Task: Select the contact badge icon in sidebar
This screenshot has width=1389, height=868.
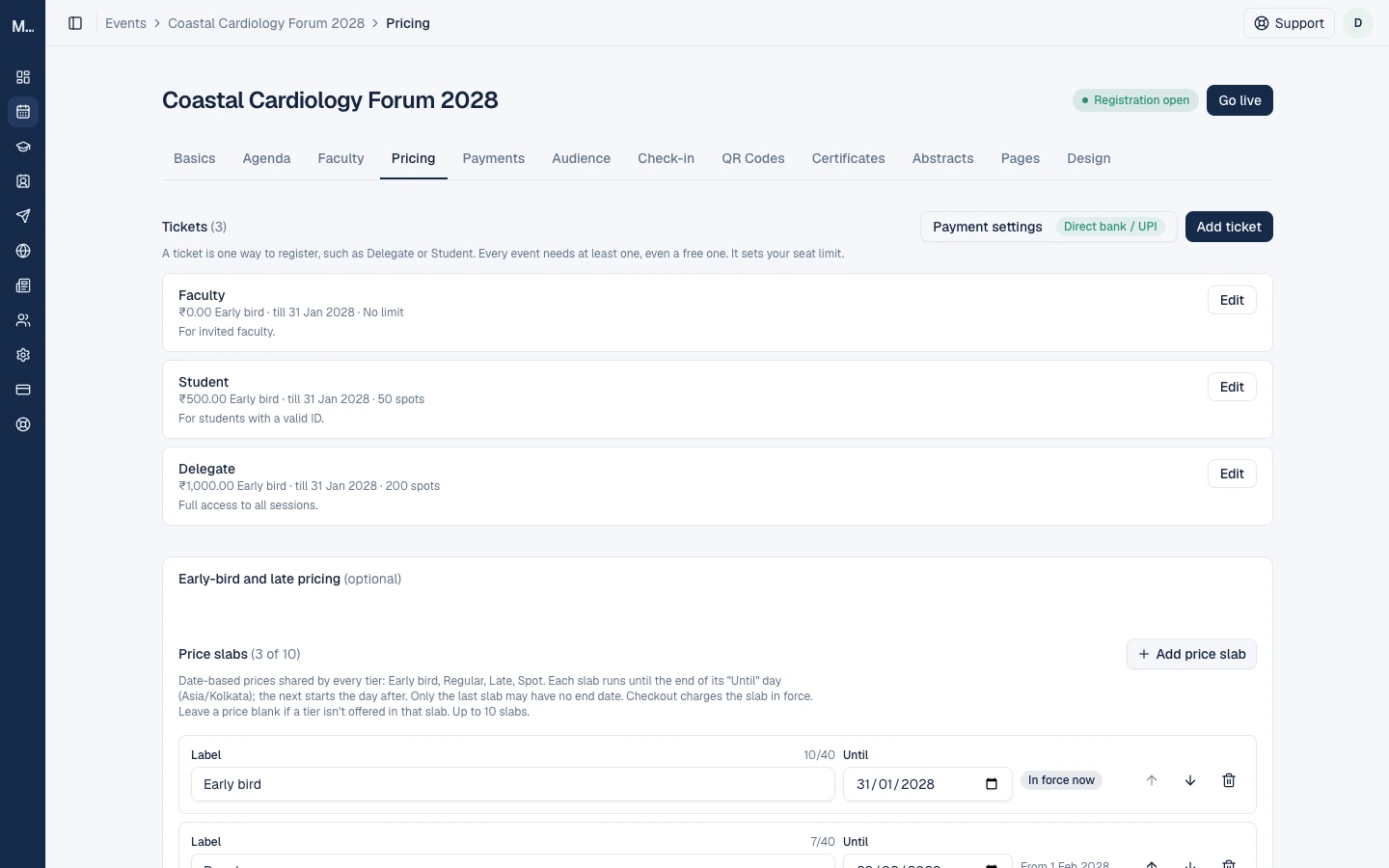Action: [x=23, y=181]
